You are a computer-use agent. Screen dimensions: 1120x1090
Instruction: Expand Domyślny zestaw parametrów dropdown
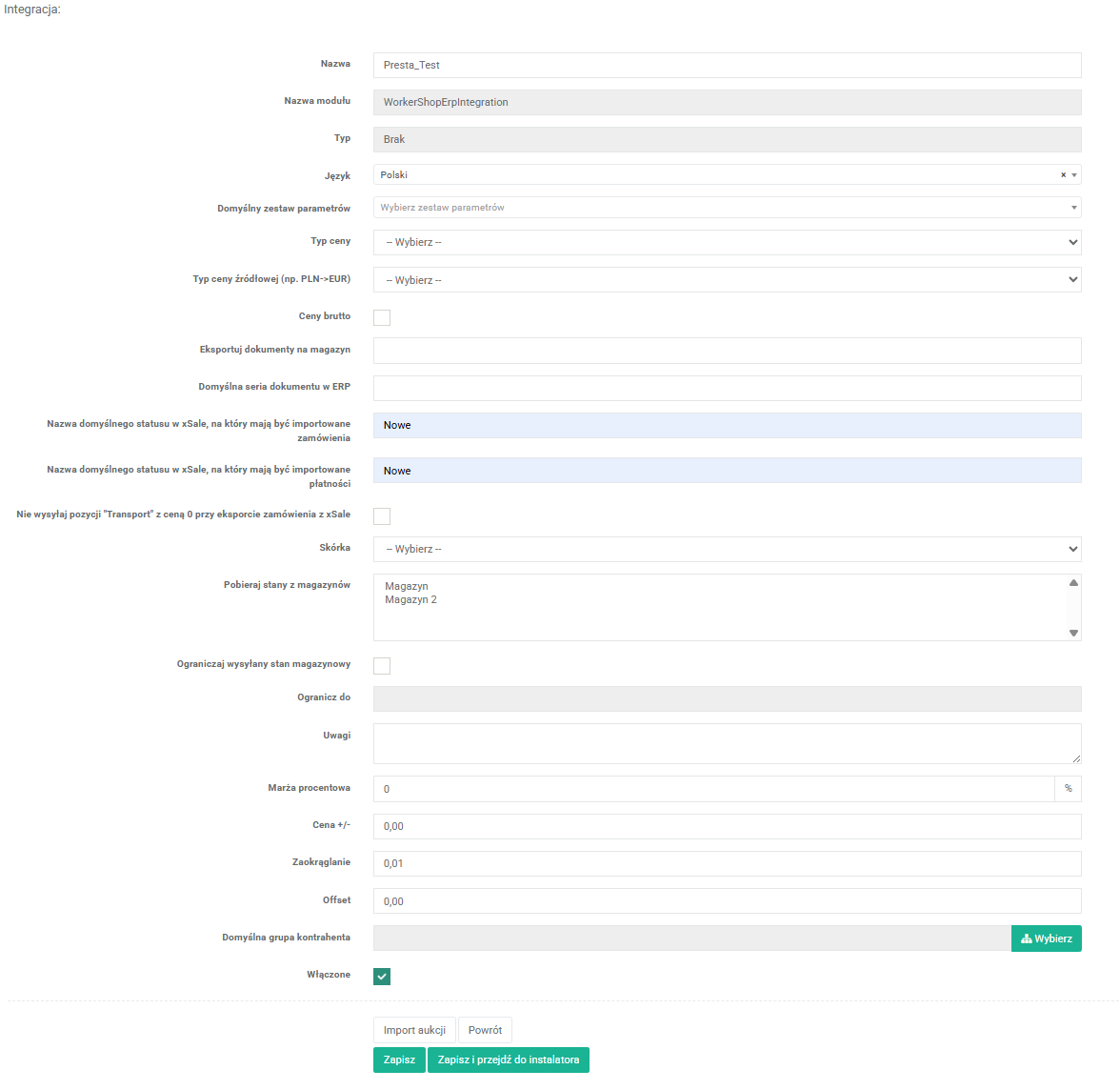[726, 208]
